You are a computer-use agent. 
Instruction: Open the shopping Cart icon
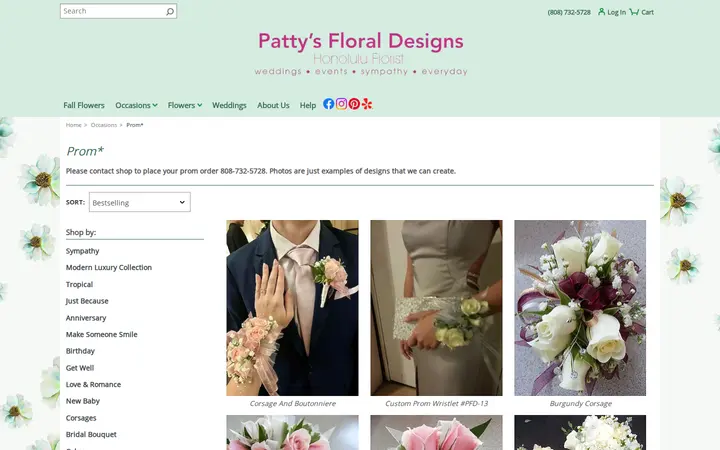pos(634,11)
